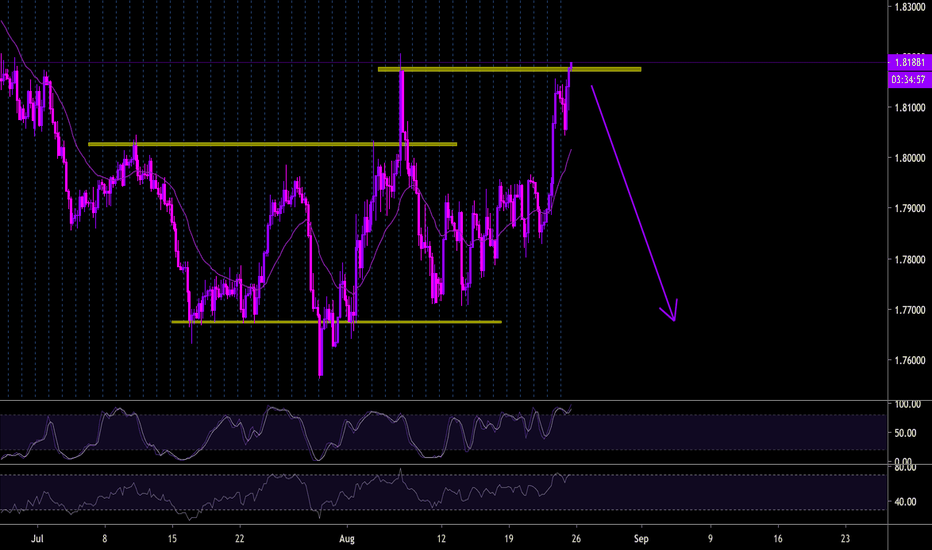Click the 12 date label on time axis

pyautogui.click(x=441, y=539)
